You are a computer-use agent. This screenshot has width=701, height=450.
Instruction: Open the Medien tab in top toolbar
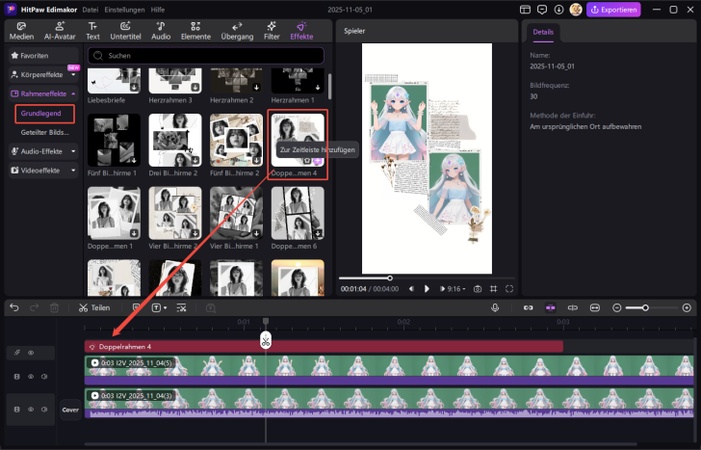coord(21,30)
